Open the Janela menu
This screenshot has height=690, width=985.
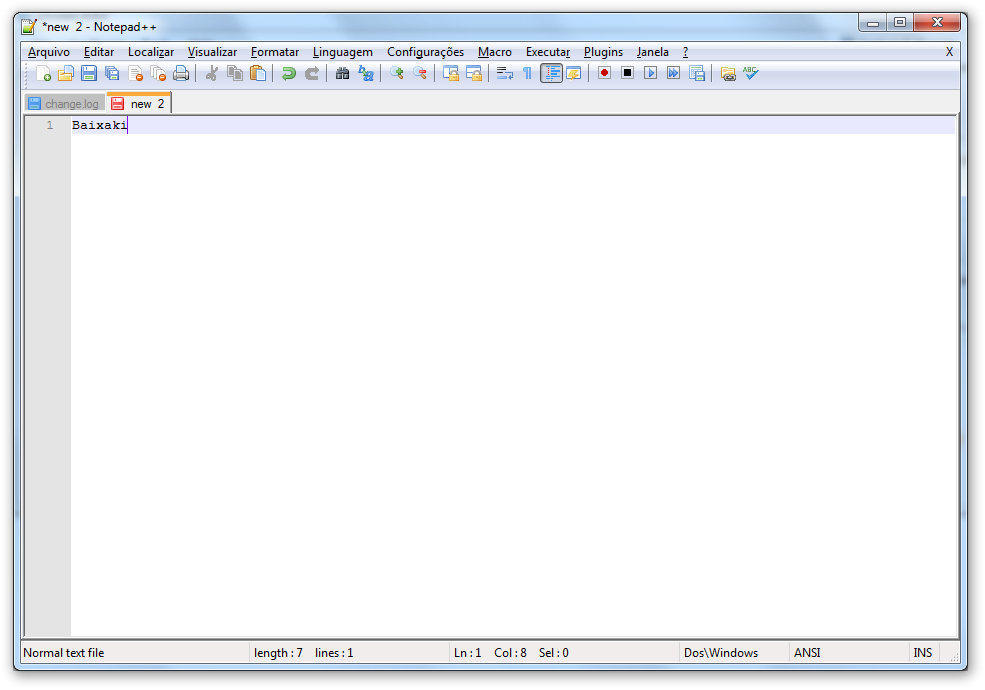point(652,52)
